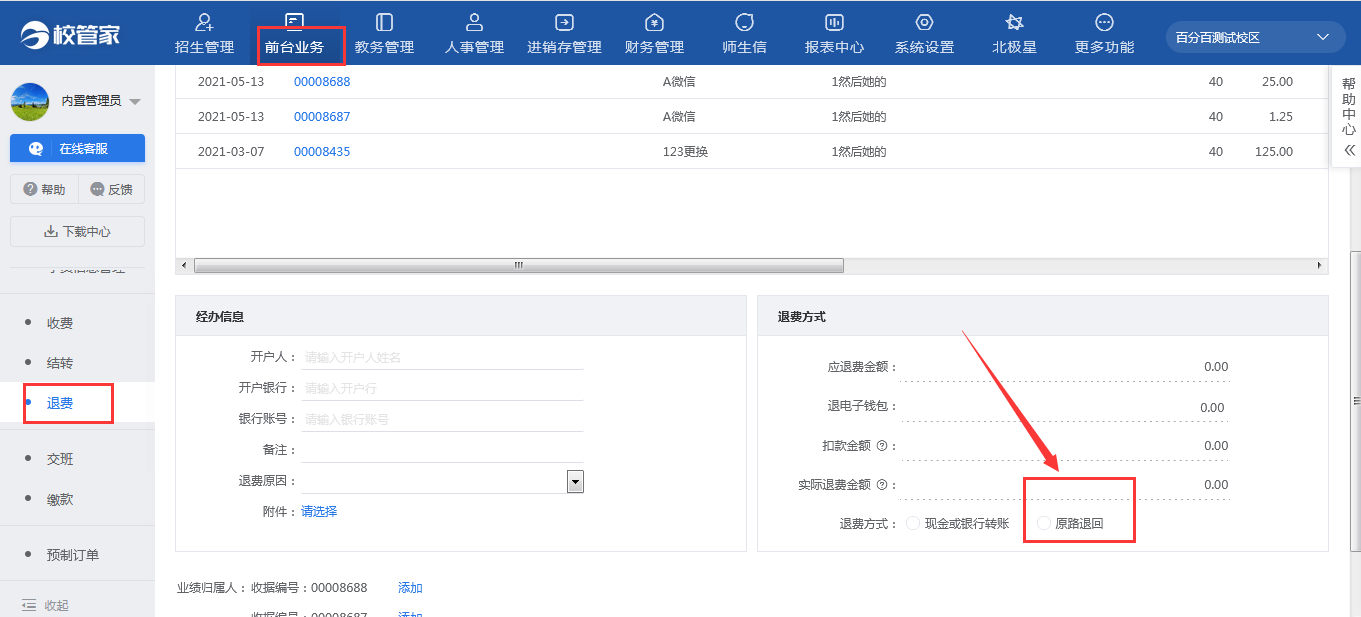Focus the 银行账号 field
The image size is (1361, 617).
tap(442, 419)
